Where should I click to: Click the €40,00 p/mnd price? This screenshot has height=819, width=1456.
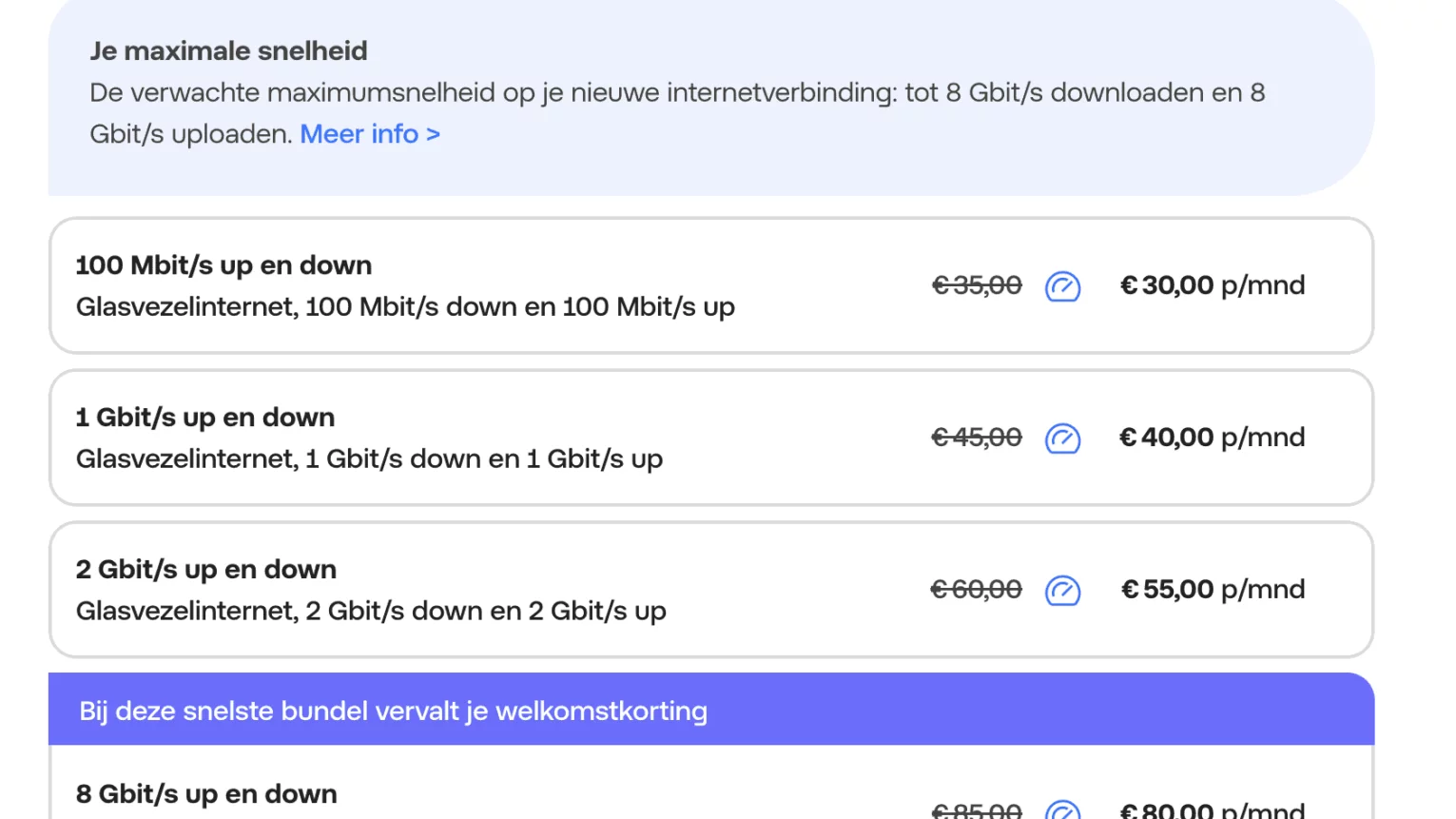[x=1213, y=438]
